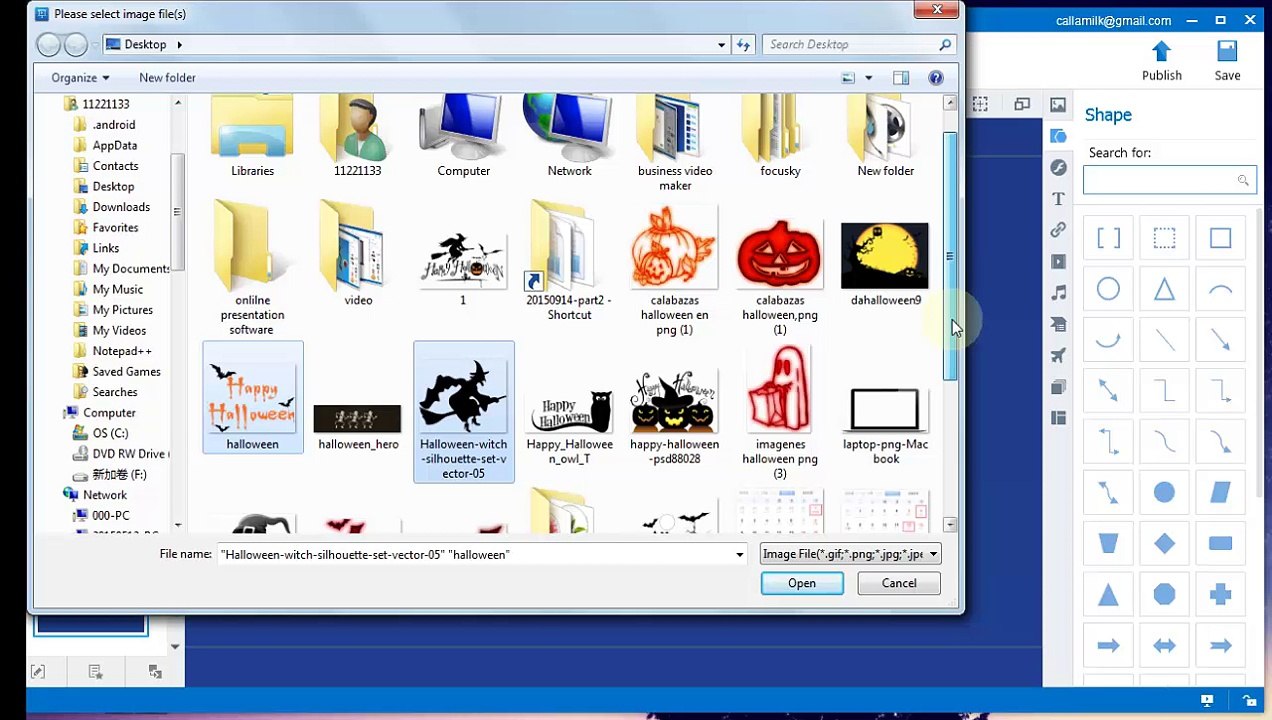1272x720 pixels.
Task: Select the dahalloween9 image thumbnail
Action: click(885, 265)
